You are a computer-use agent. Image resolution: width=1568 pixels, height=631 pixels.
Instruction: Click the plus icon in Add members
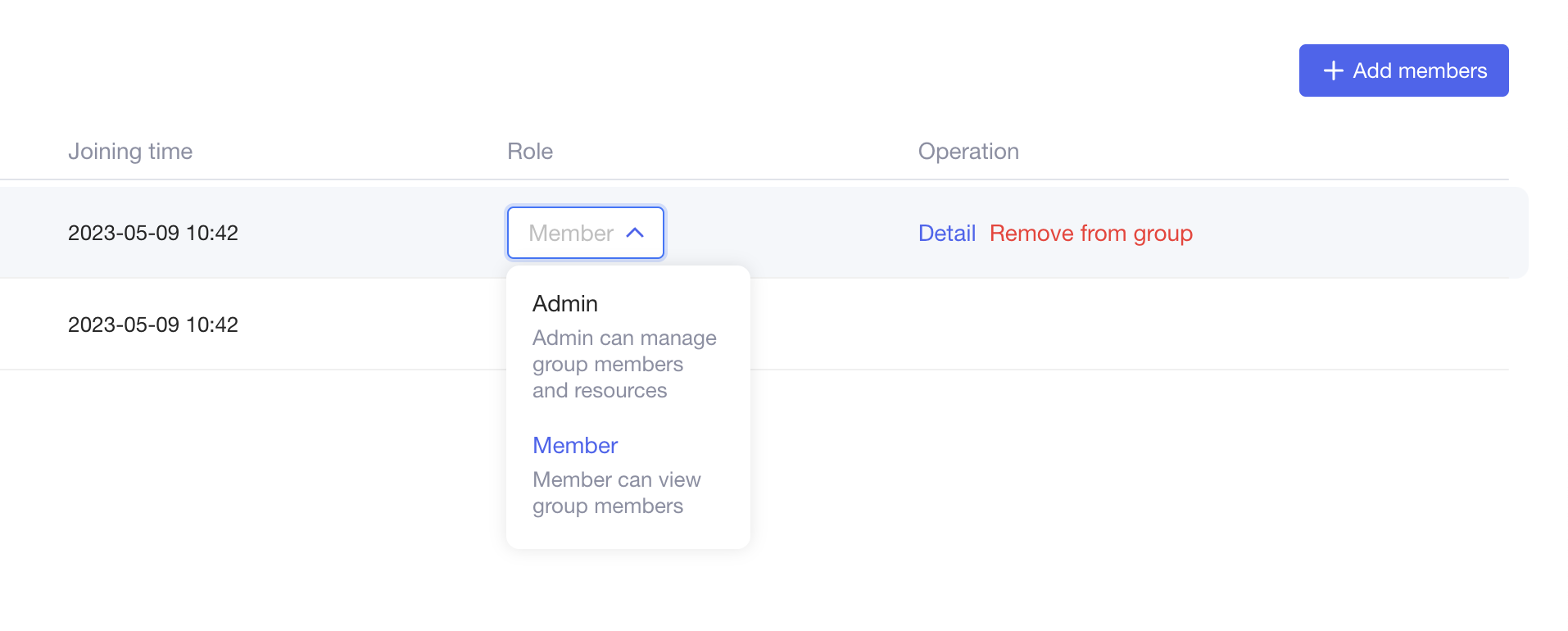click(1333, 70)
